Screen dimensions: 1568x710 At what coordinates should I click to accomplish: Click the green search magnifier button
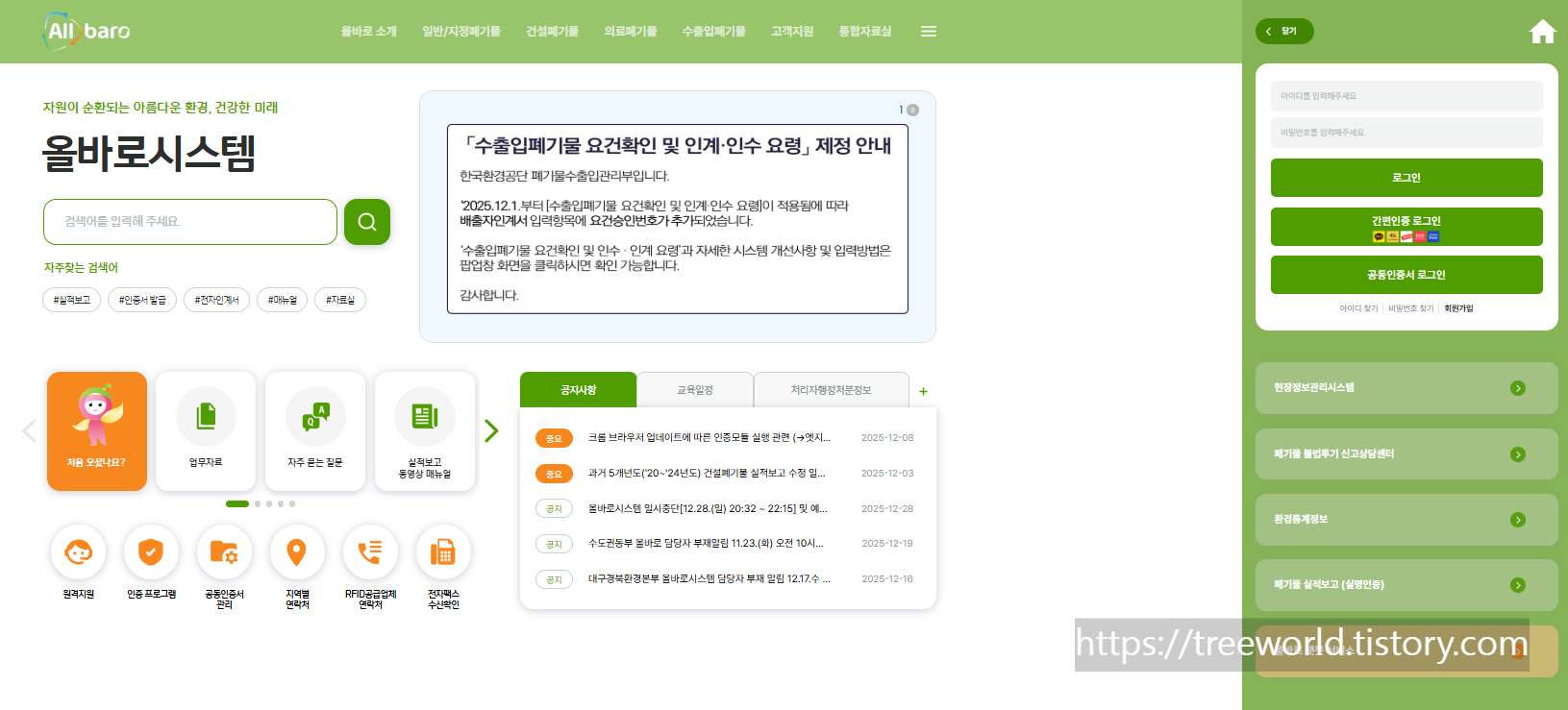pyautogui.click(x=367, y=222)
